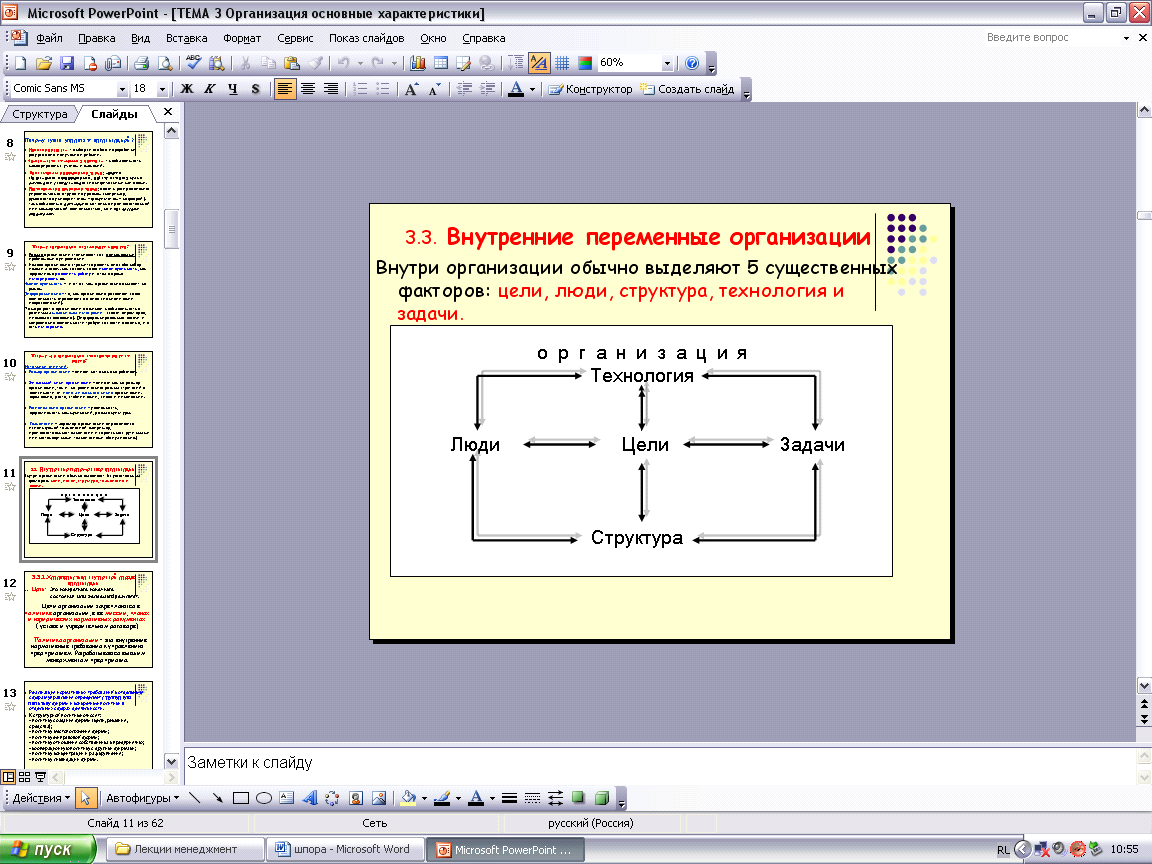Toggle underline (Ч) formatting
1152x864 pixels.
coord(232,89)
